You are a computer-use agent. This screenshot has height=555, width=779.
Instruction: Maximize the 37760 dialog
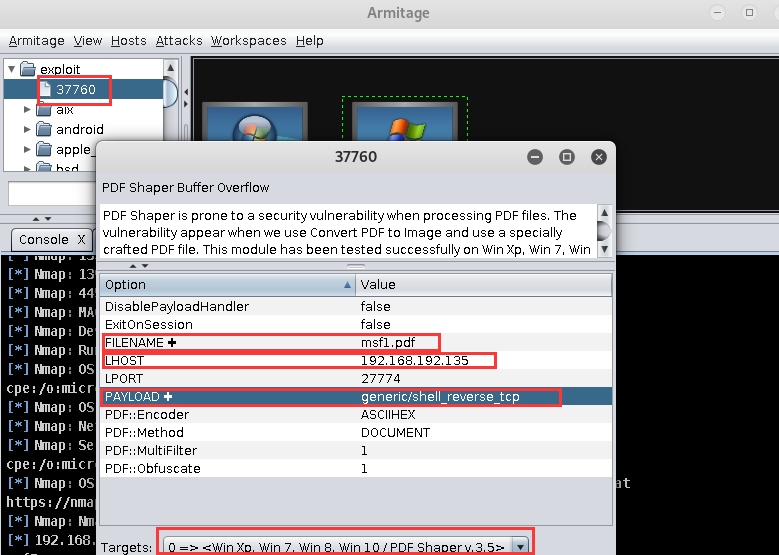tap(567, 158)
